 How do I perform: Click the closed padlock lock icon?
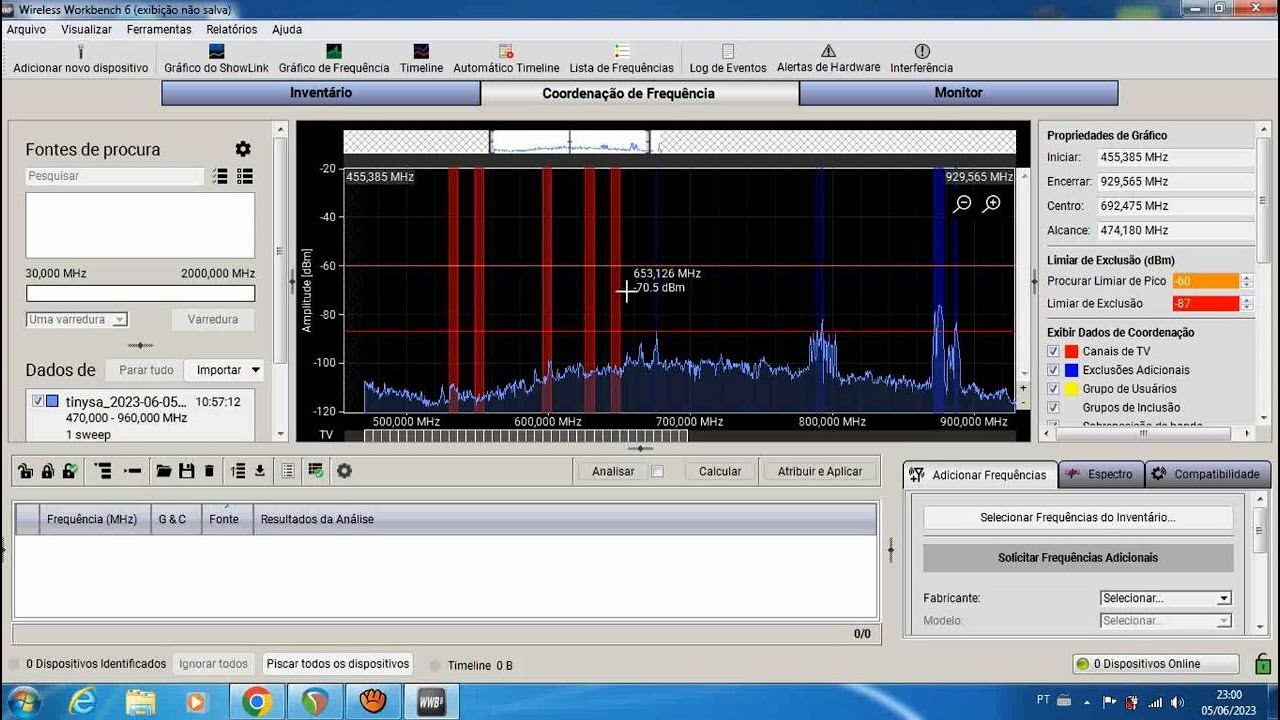point(47,471)
